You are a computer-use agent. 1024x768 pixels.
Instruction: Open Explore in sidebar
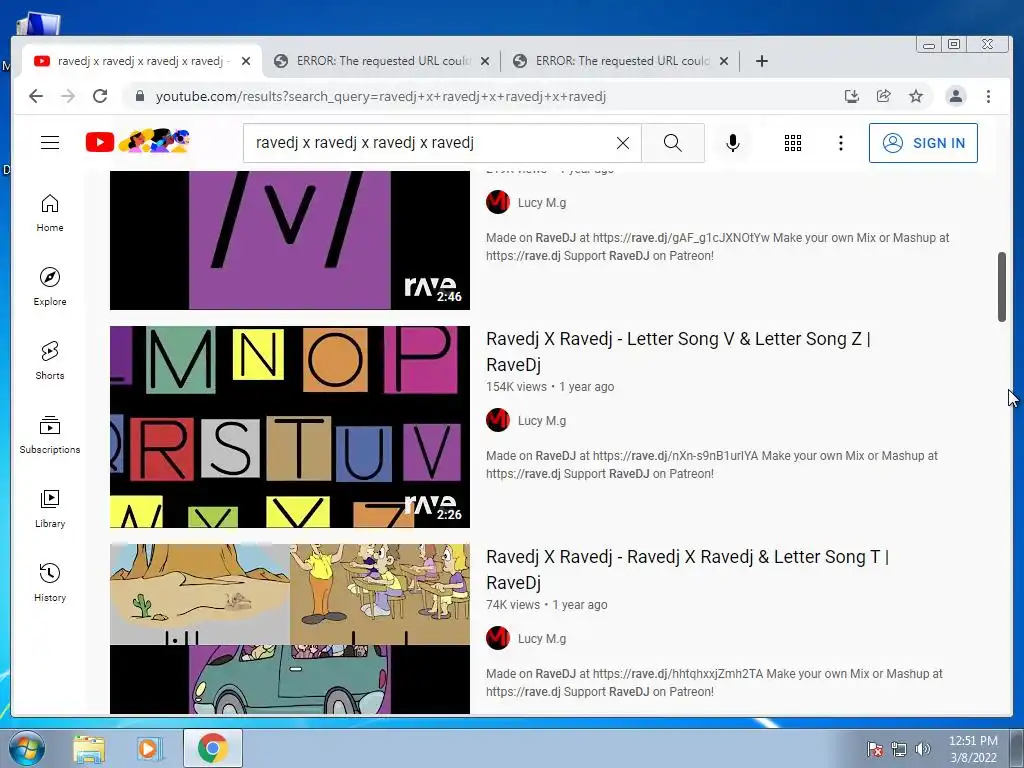click(x=50, y=287)
